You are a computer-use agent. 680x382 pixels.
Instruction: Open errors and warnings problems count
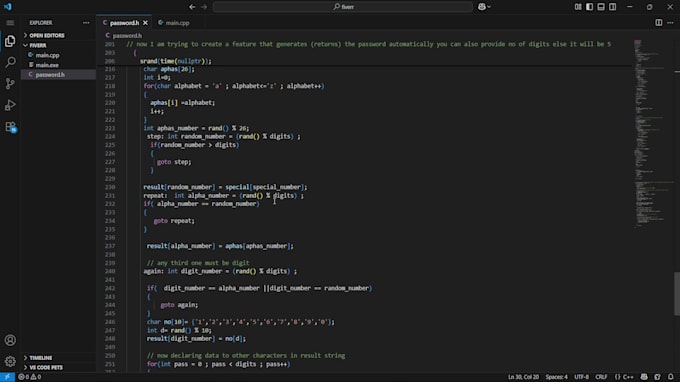(29, 377)
